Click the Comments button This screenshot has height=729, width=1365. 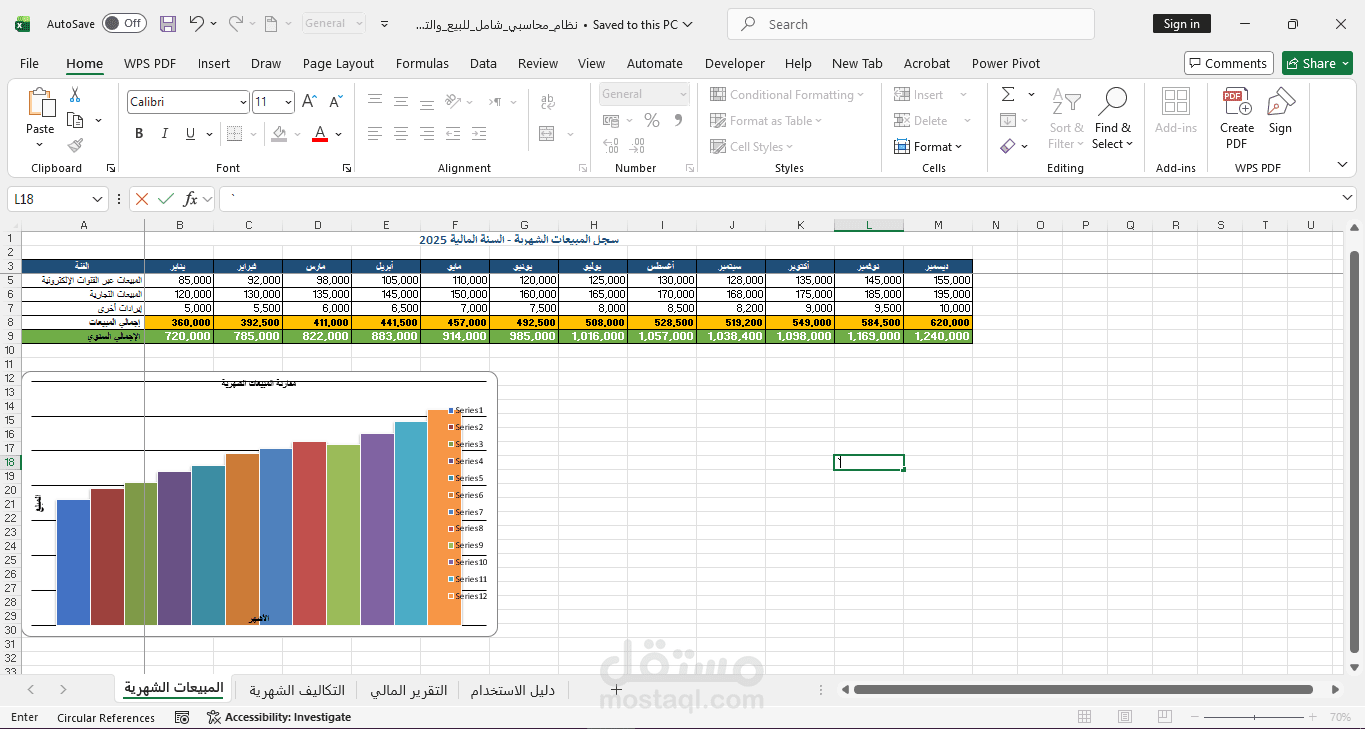pos(1229,63)
